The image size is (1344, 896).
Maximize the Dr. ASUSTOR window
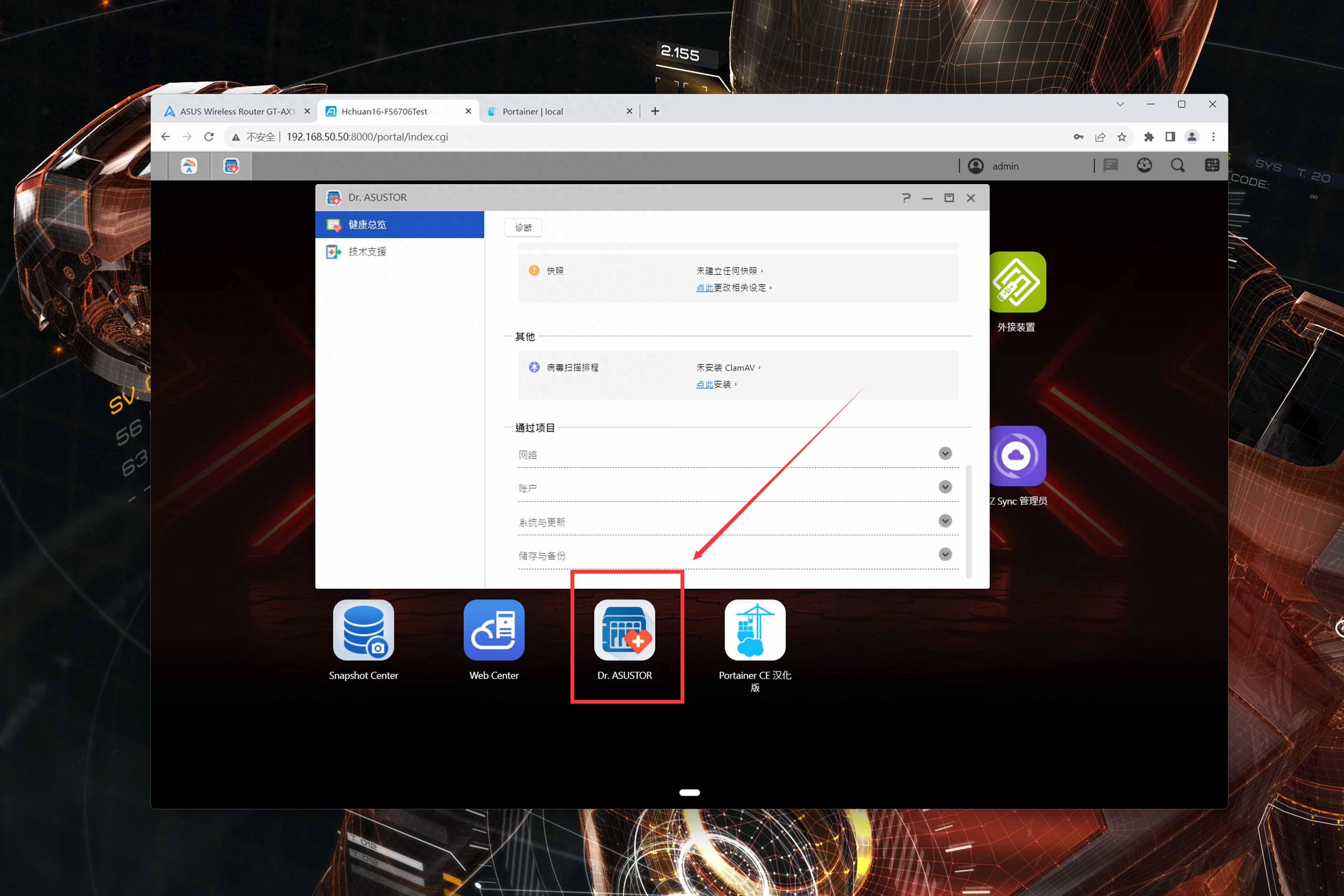coord(949,198)
